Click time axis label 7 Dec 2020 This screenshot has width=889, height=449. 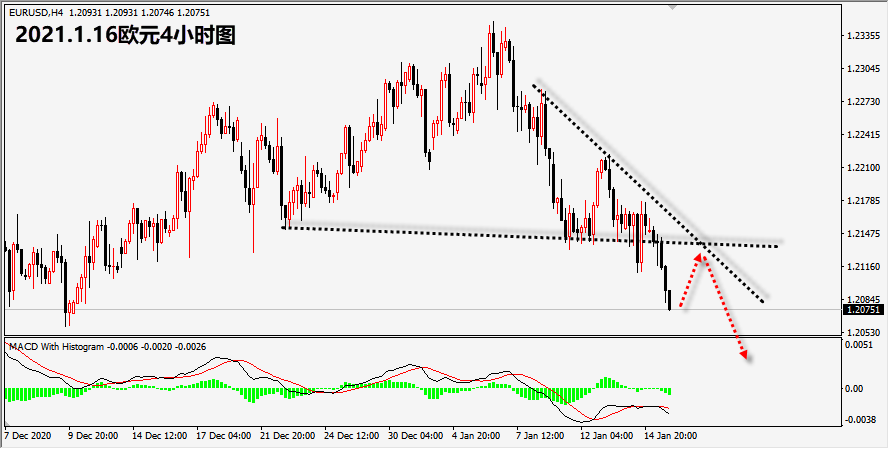pyautogui.click(x=27, y=436)
